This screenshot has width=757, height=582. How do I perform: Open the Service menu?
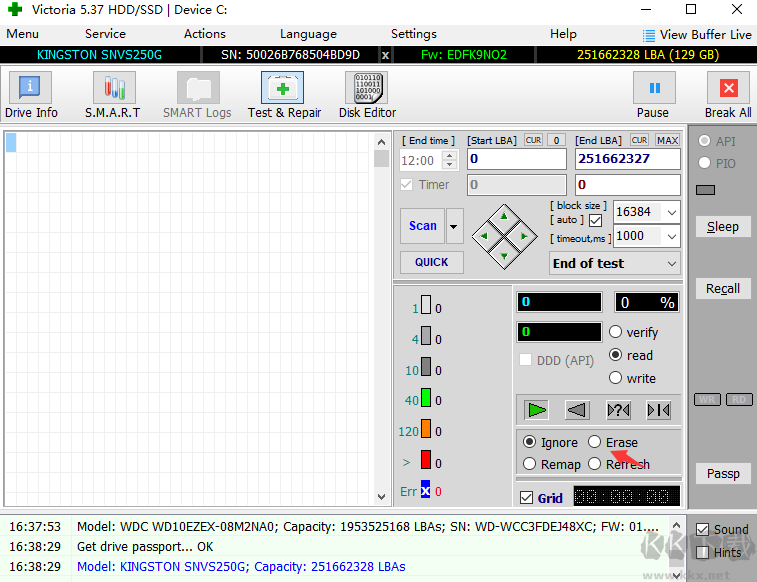click(x=105, y=33)
